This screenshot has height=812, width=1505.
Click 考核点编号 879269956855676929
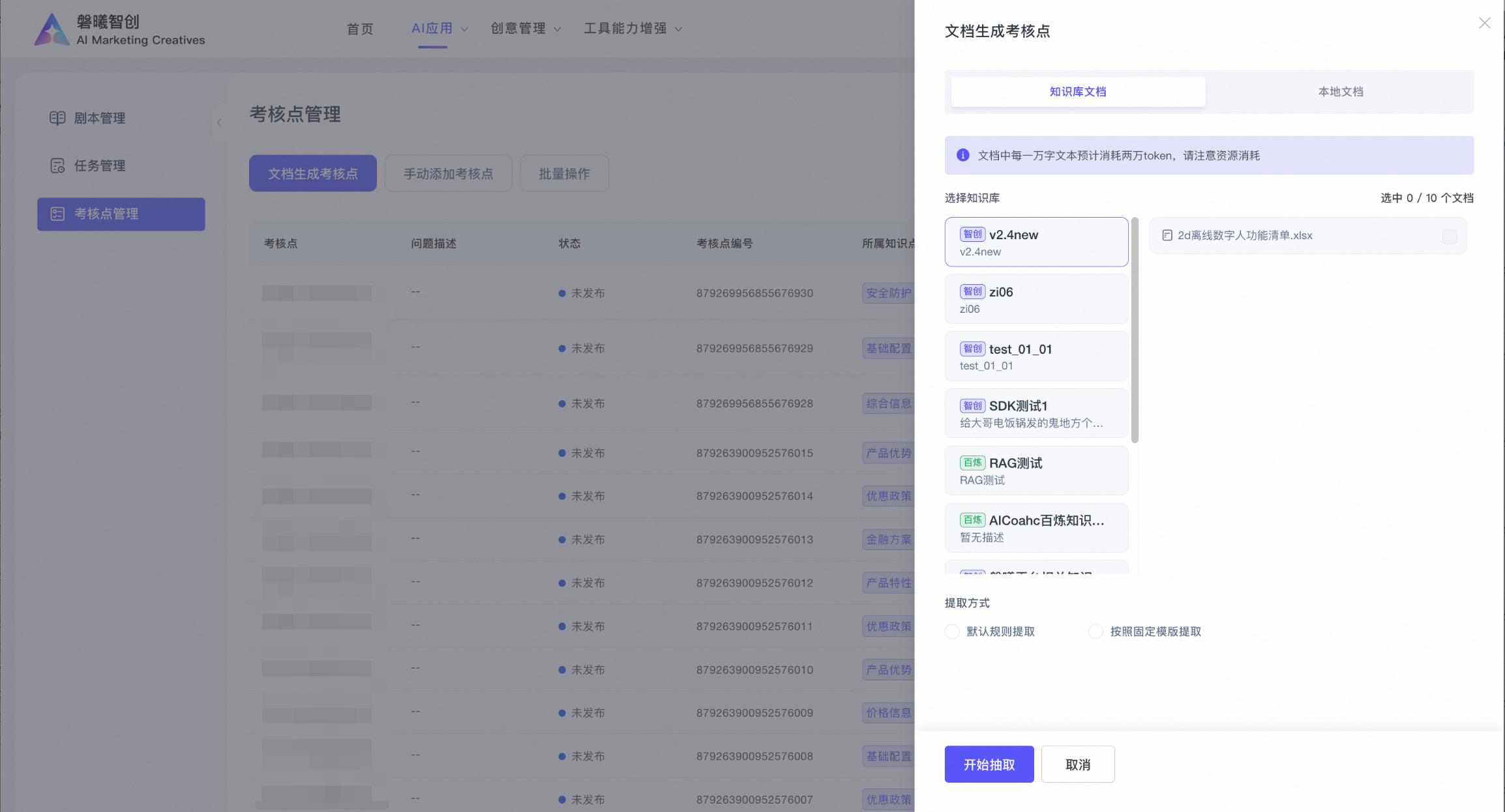(x=754, y=349)
